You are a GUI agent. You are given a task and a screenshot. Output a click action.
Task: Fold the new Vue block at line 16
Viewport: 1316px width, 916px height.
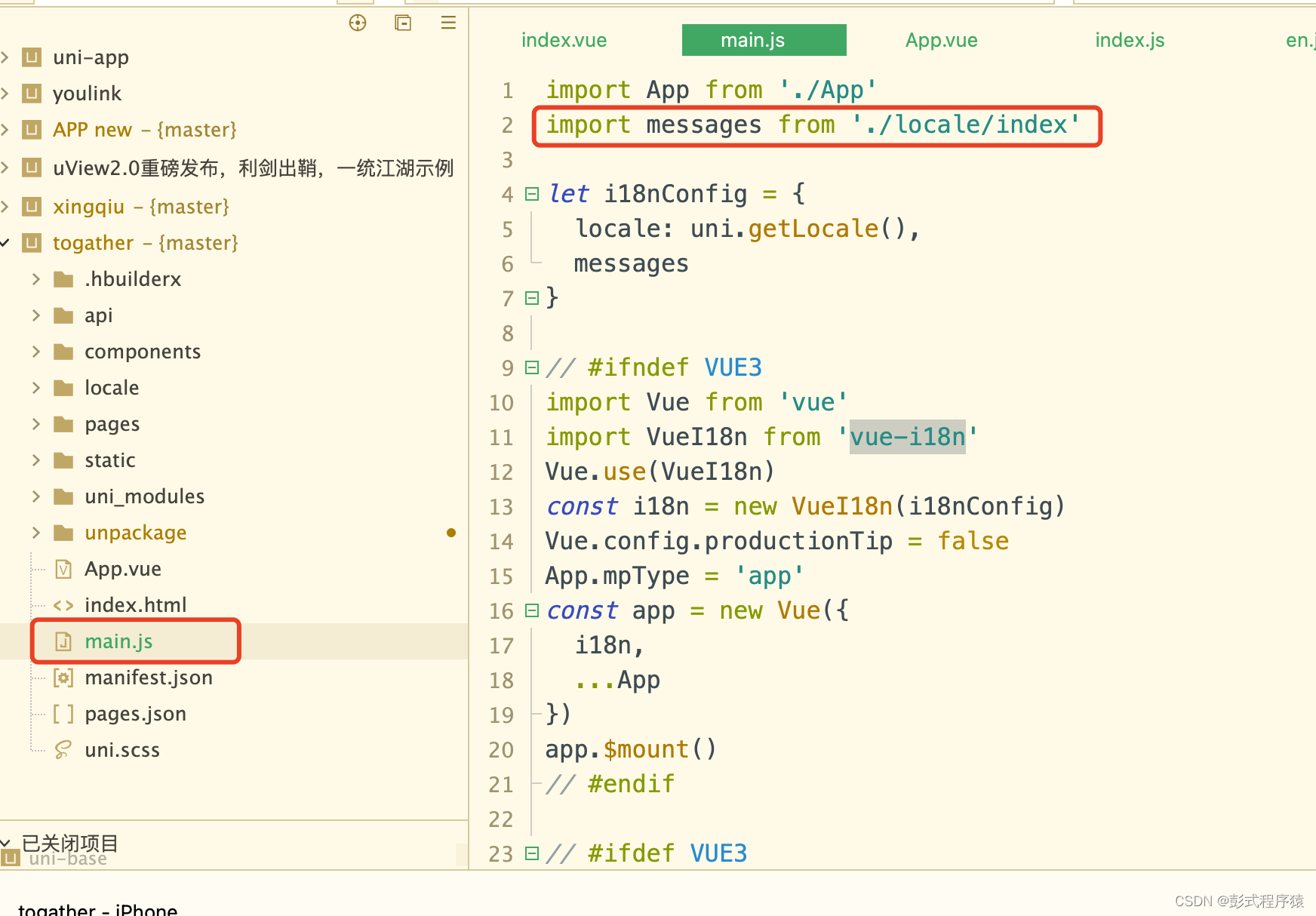point(532,611)
